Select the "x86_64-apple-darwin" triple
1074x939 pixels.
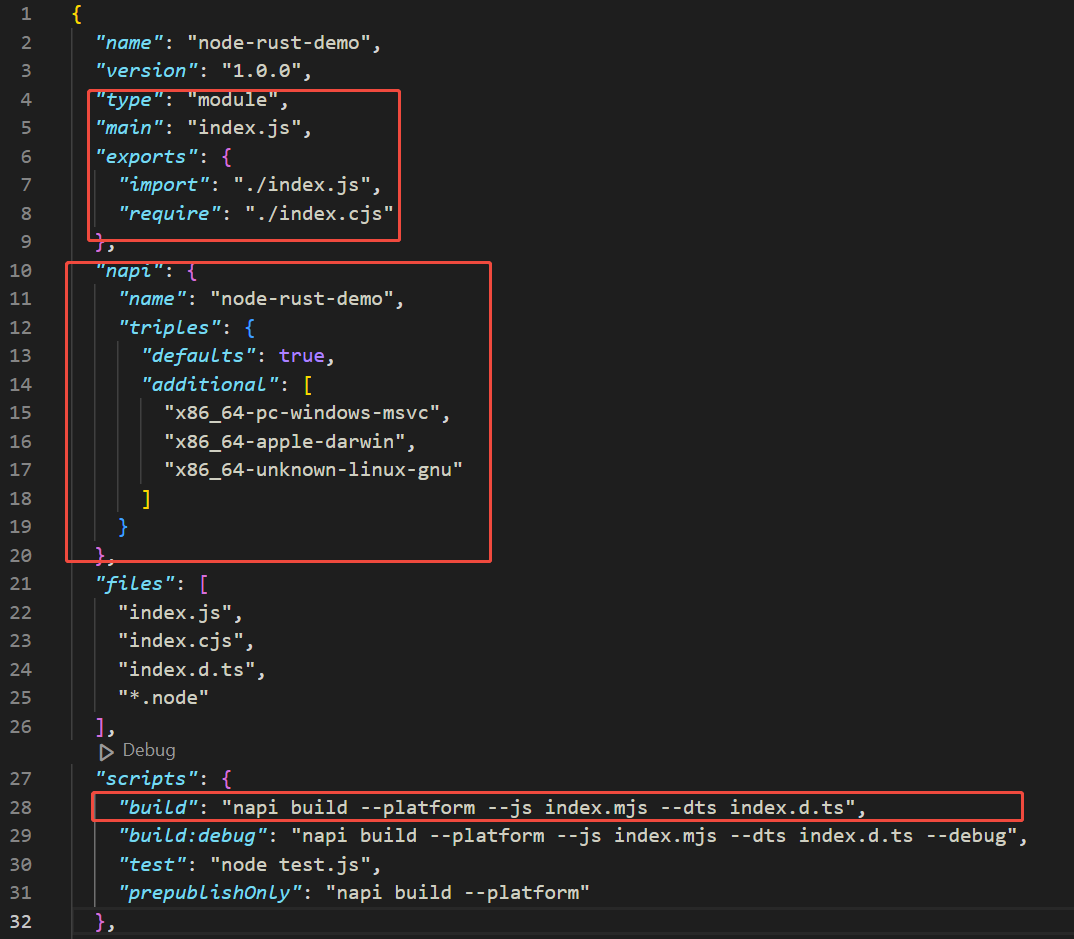coord(284,442)
